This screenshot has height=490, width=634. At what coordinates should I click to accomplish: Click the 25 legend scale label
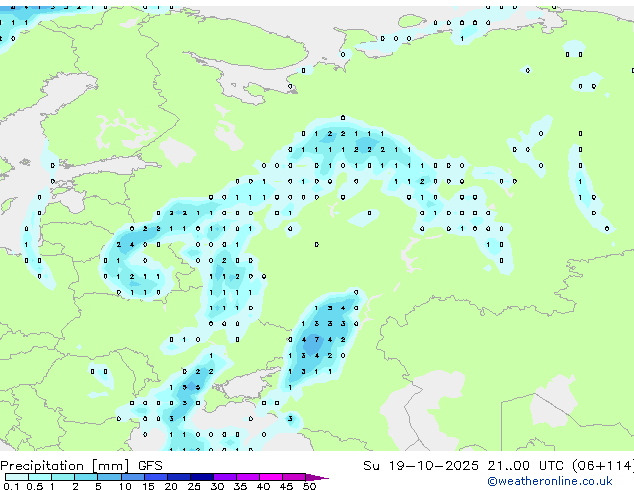click(x=194, y=486)
